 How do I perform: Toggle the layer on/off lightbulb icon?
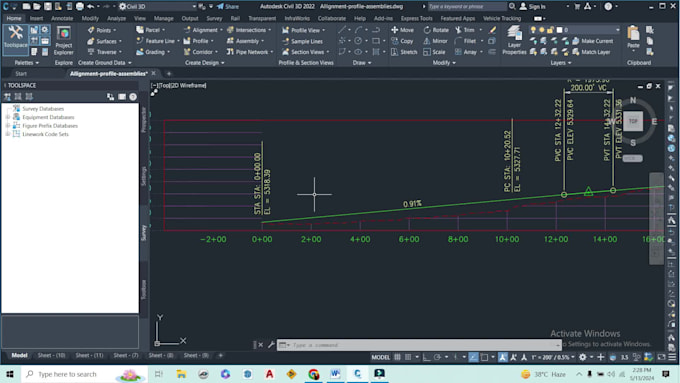[x=533, y=30]
